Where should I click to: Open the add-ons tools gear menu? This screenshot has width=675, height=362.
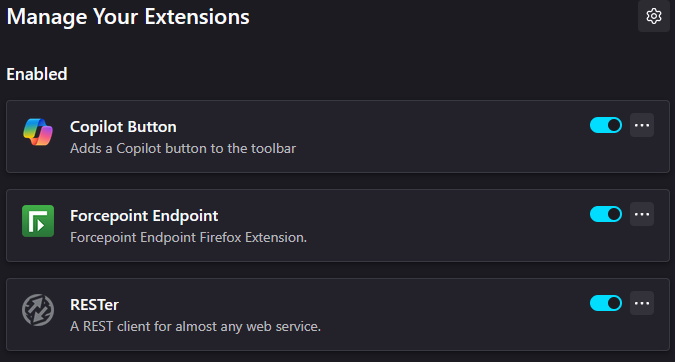pos(653,16)
